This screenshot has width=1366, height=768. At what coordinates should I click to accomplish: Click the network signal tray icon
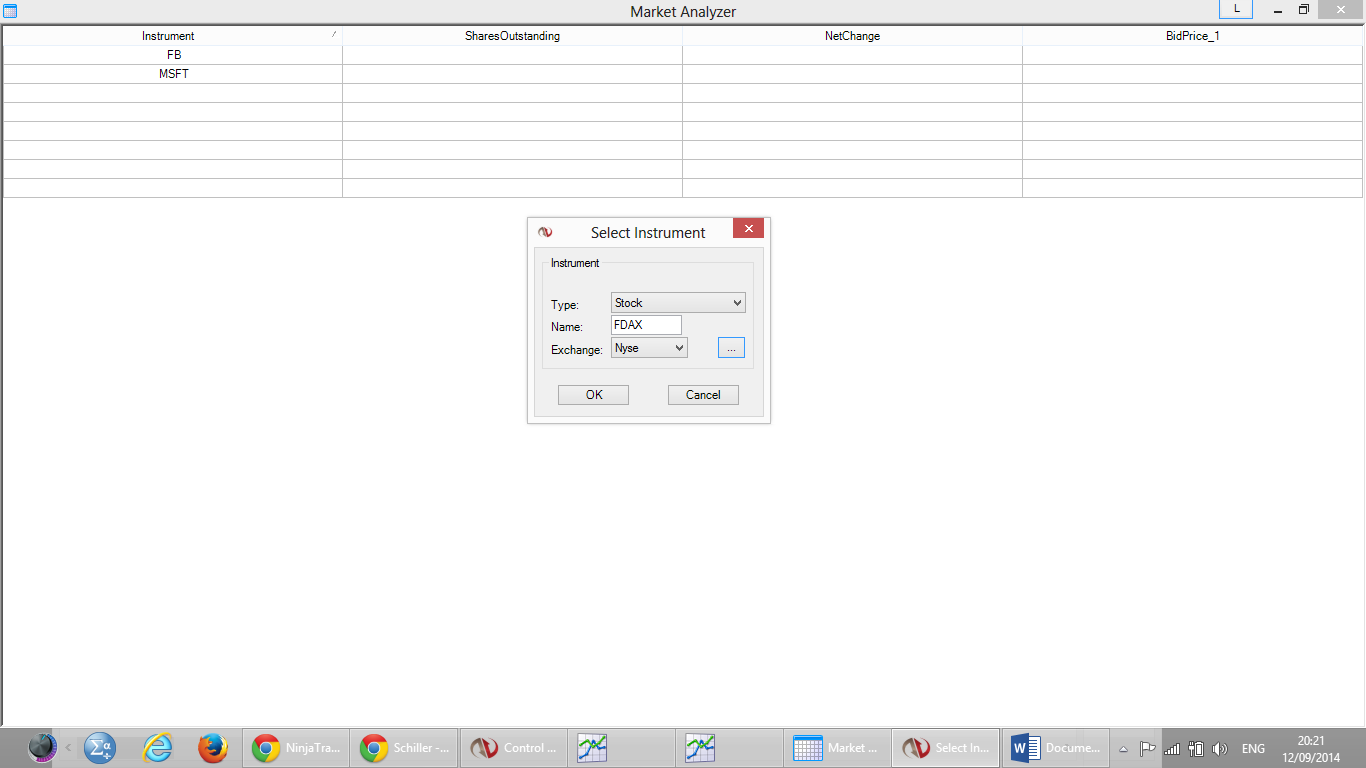pyautogui.click(x=1171, y=748)
